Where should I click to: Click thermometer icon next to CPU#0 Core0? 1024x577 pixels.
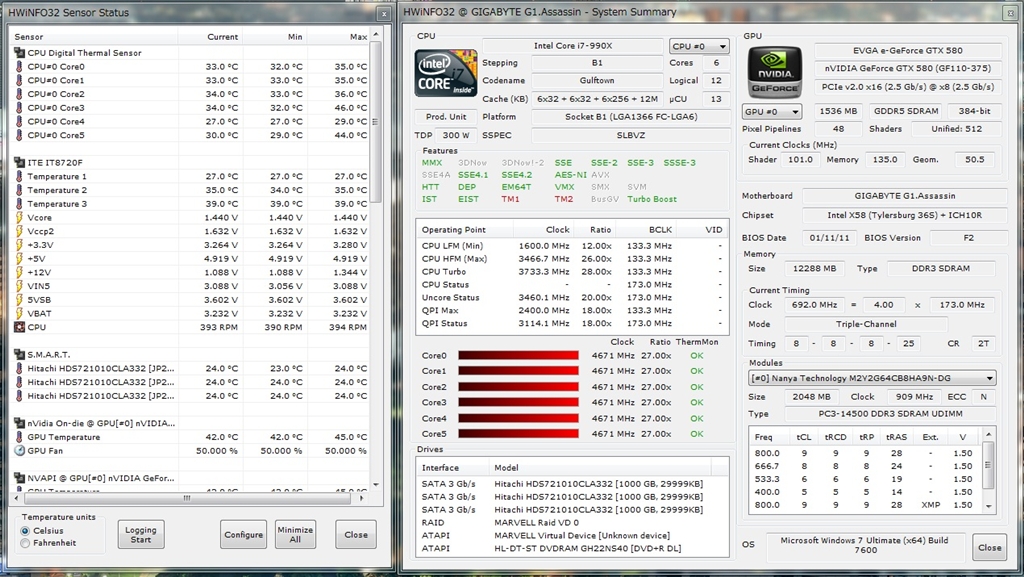[x=19, y=67]
